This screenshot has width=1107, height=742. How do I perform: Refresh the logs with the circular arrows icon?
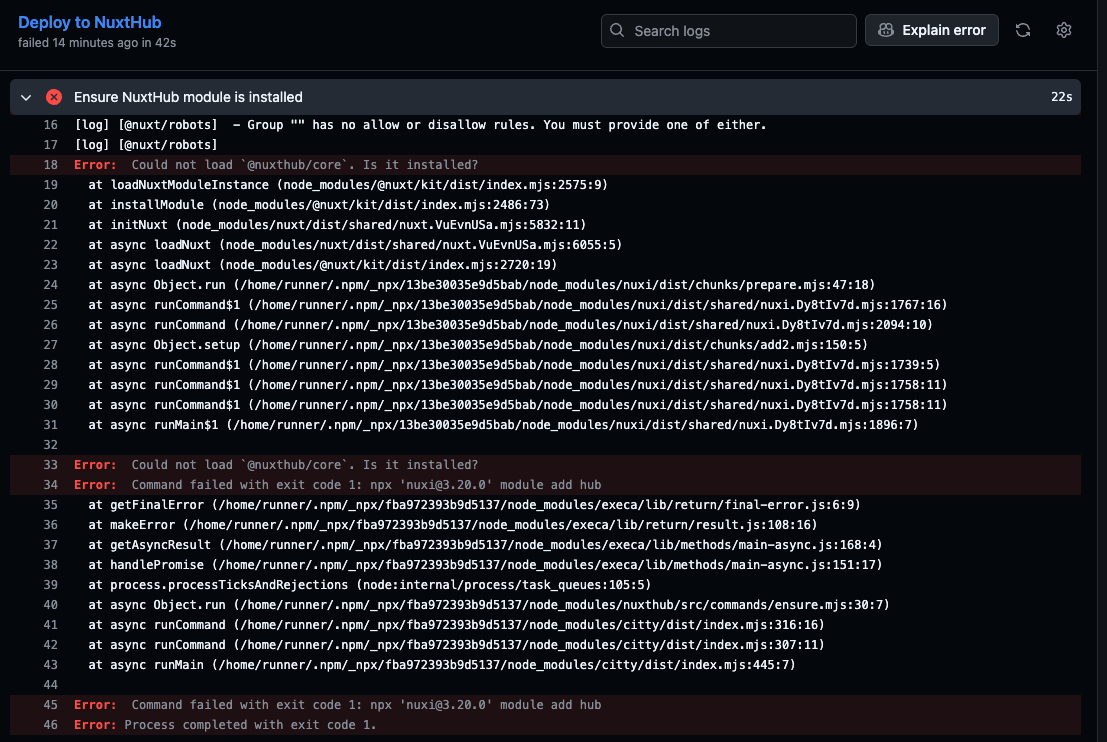tap(1023, 30)
